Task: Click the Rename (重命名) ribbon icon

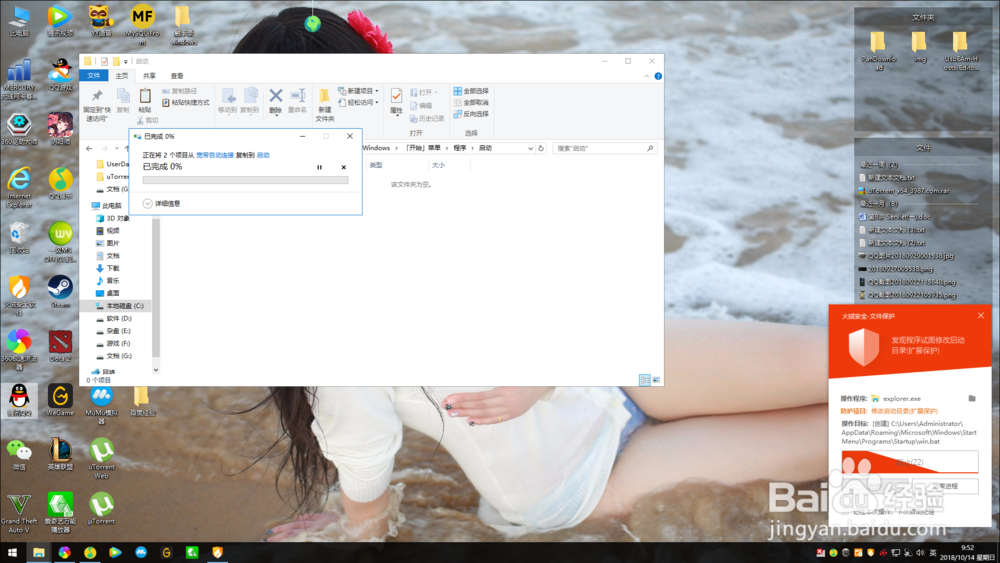Action: [297, 101]
